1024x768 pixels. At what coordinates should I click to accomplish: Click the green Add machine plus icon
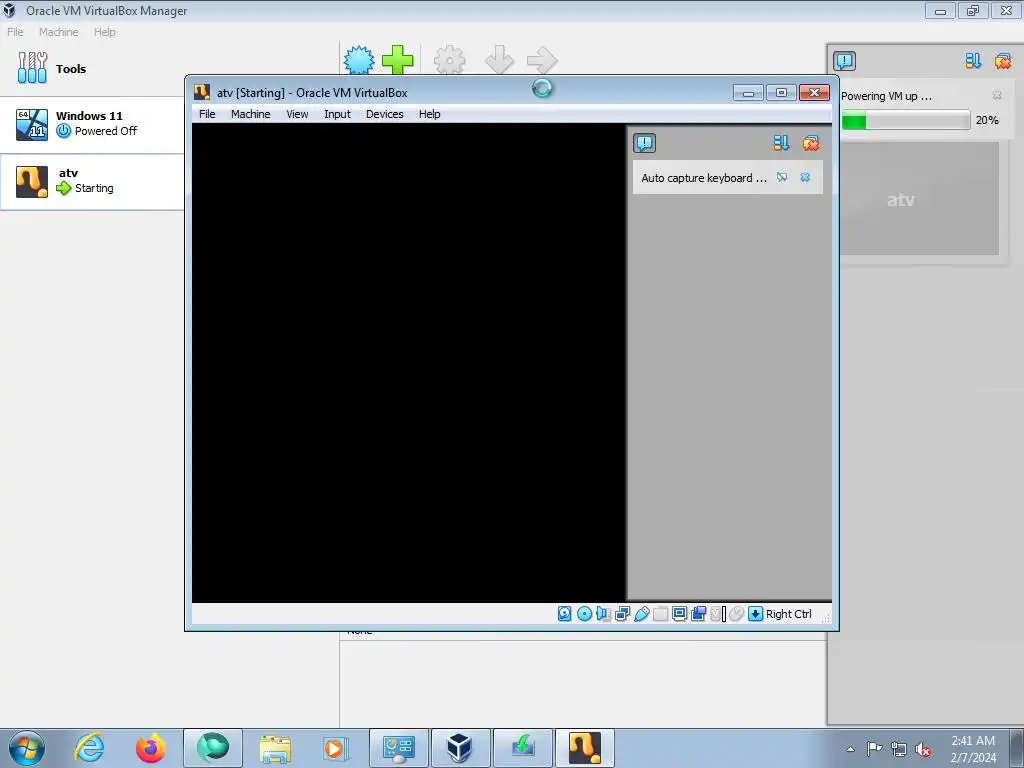click(398, 61)
